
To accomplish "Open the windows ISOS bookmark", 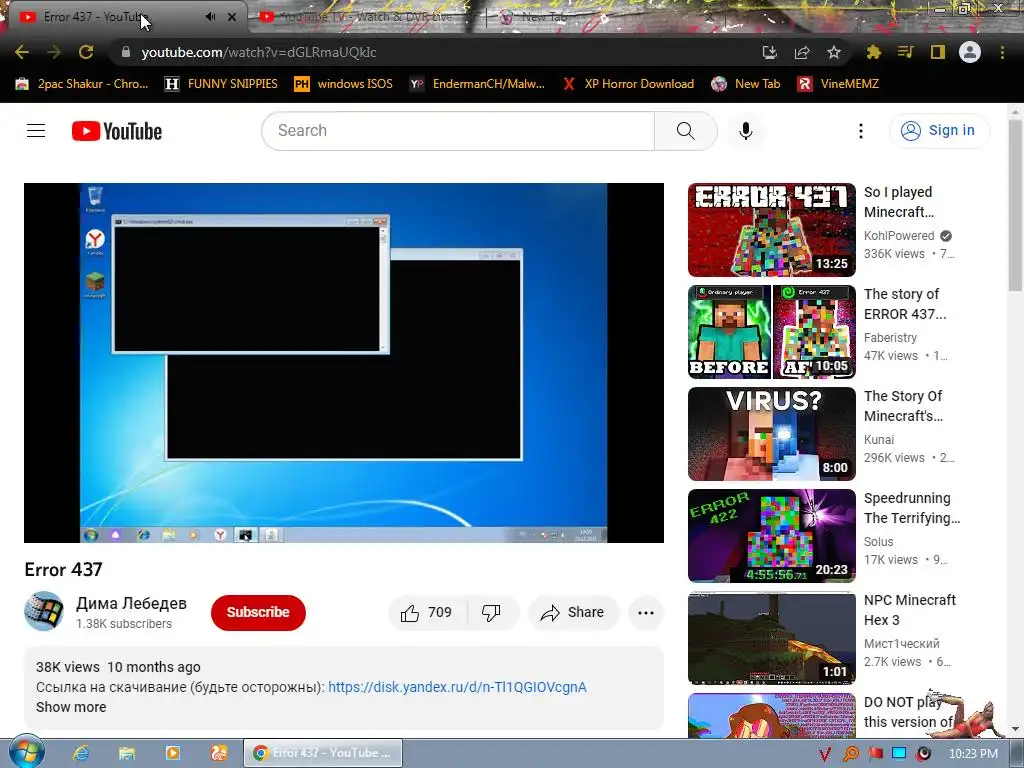I will click(x=344, y=84).
